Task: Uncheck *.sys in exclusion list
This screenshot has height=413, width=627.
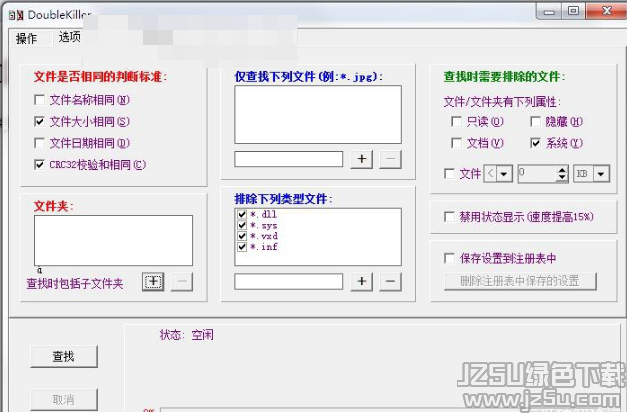Action: 242,225
